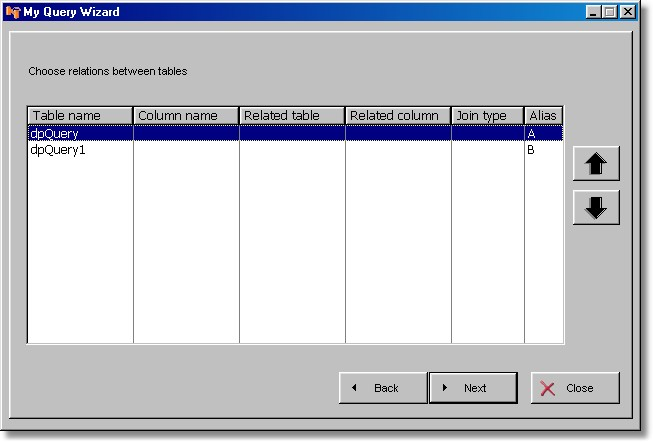
Task: Click Column name cell in dpQuery row
Action: pyautogui.click(x=186, y=133)
